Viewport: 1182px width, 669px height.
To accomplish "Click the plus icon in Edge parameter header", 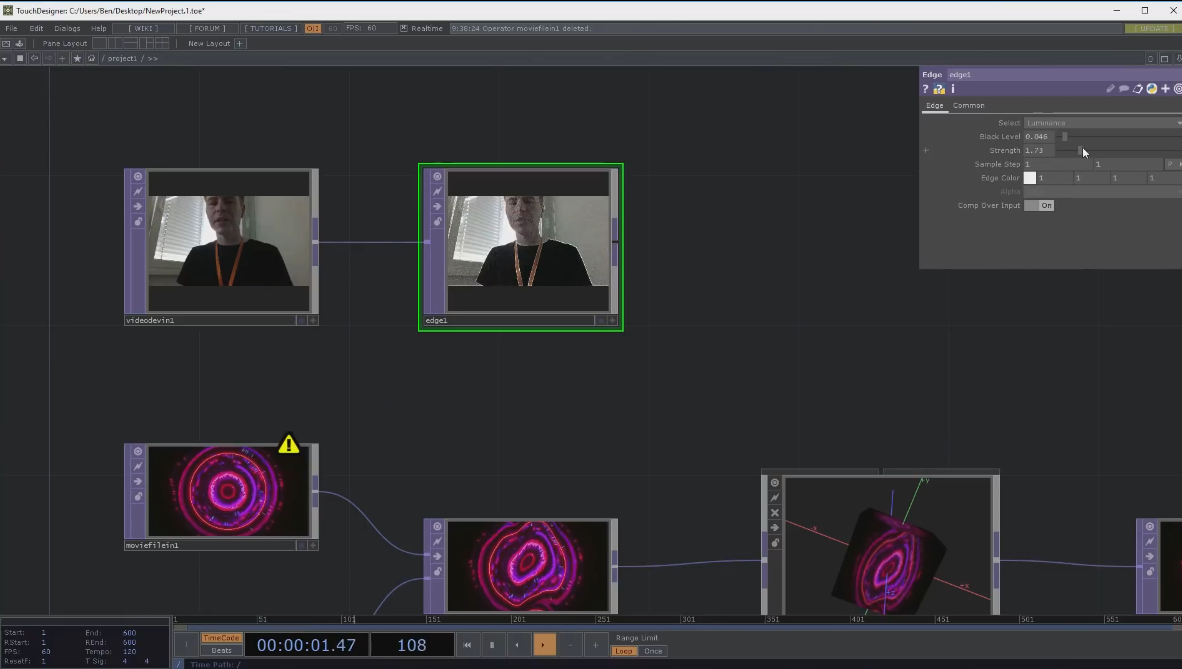I will [1165, 89].
